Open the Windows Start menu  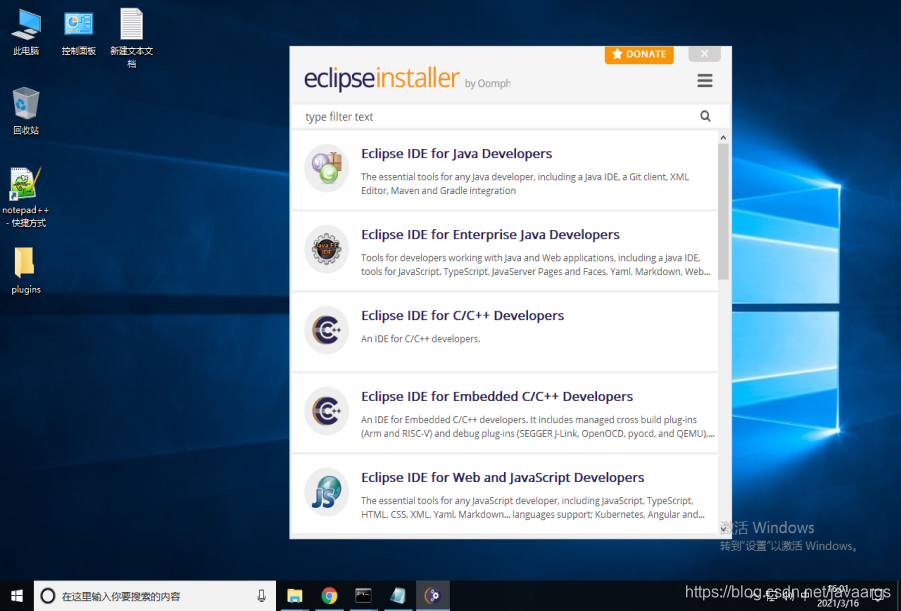tap(17, 596)
